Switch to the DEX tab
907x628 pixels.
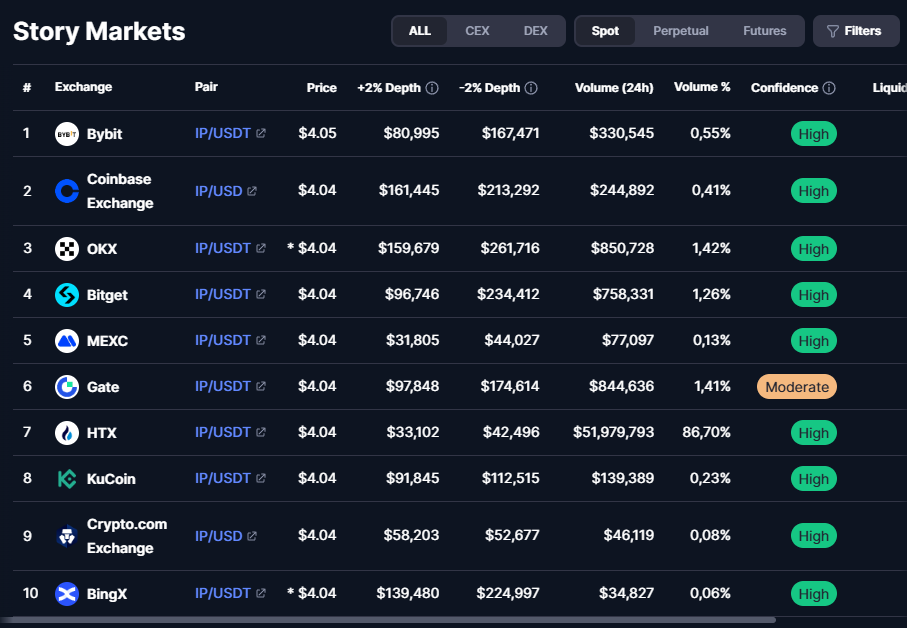pos(536,31)
